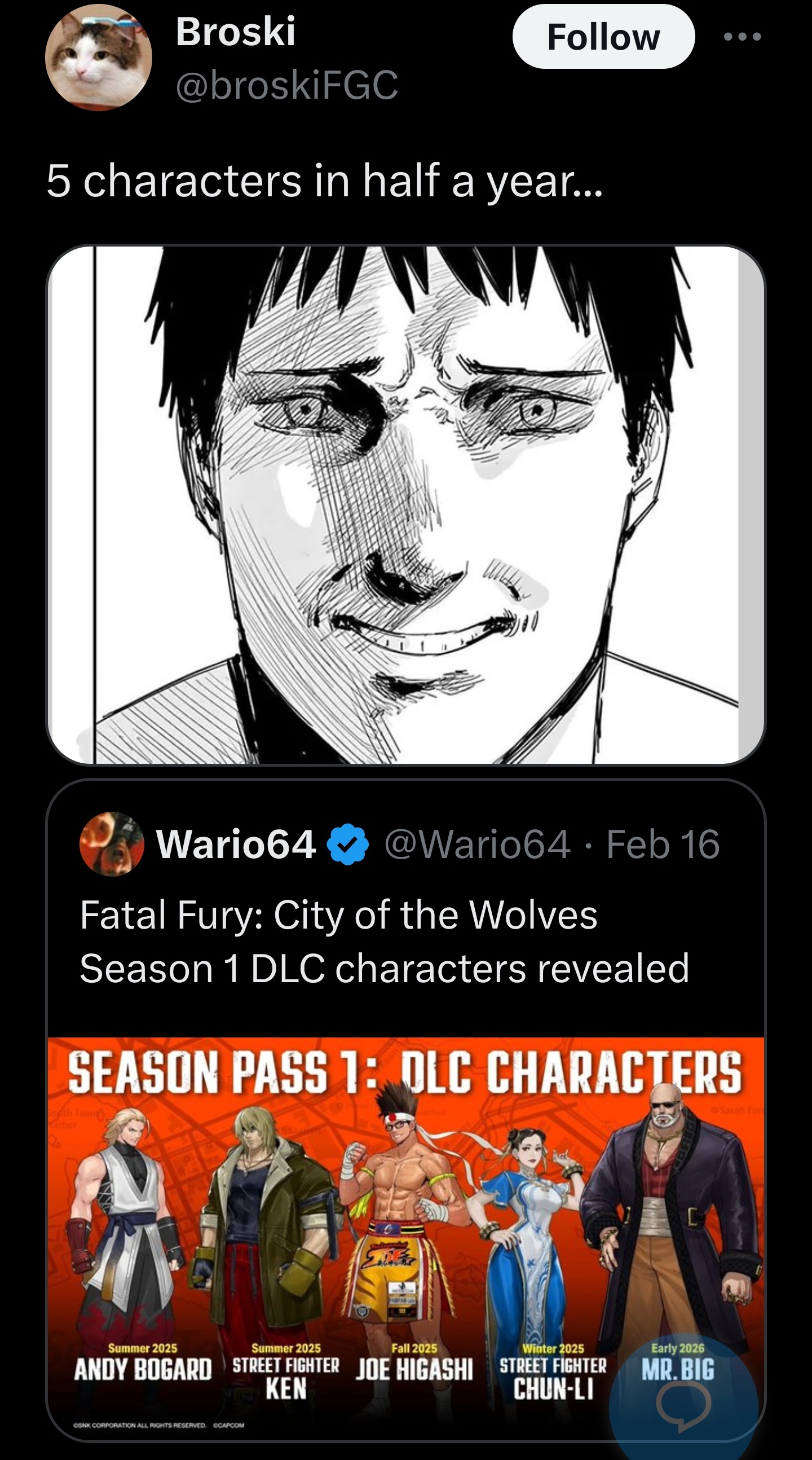Screen dimensions: 812x1460
Task: Open the three-dot more options menu
Action: (x=742, y=37)
